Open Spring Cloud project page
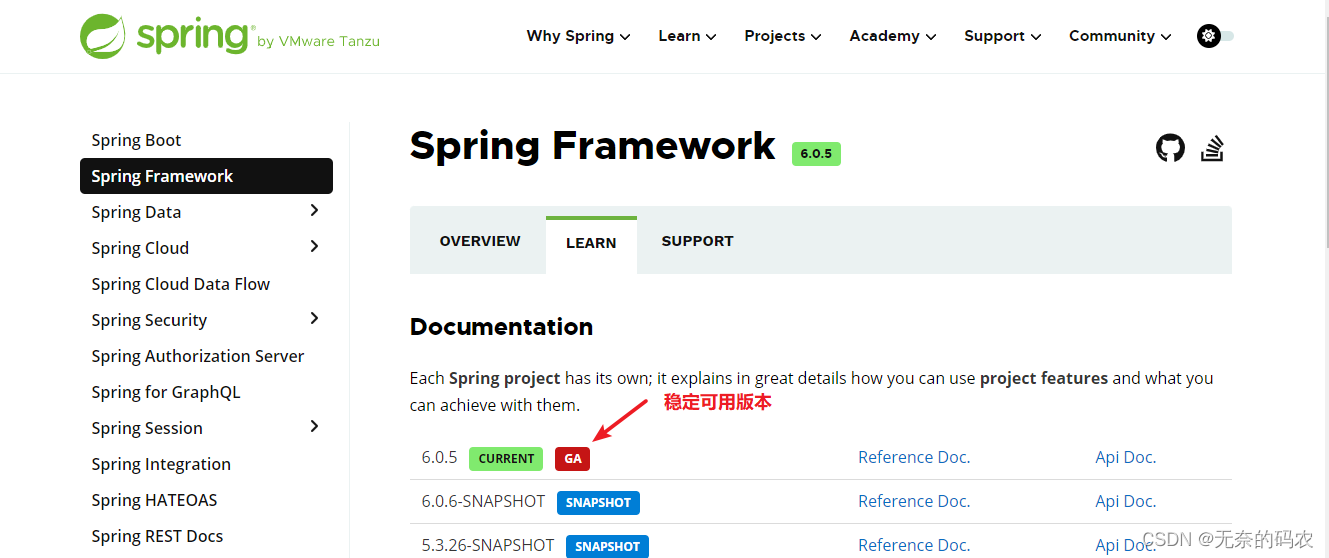This screenshot has height=558, width=1329. pyautogui.click(x=140, y=248)
